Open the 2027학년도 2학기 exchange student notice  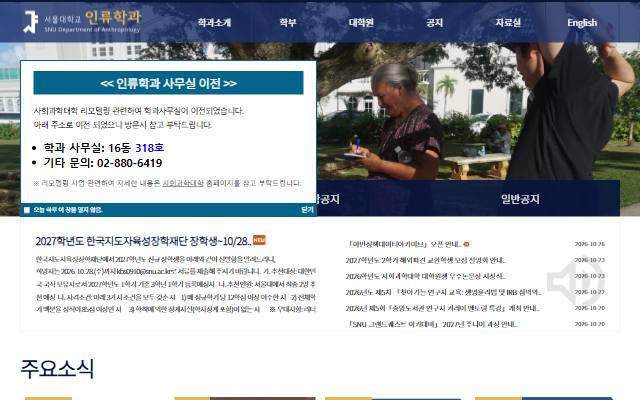pyautogui.click(x=425, y=260)
